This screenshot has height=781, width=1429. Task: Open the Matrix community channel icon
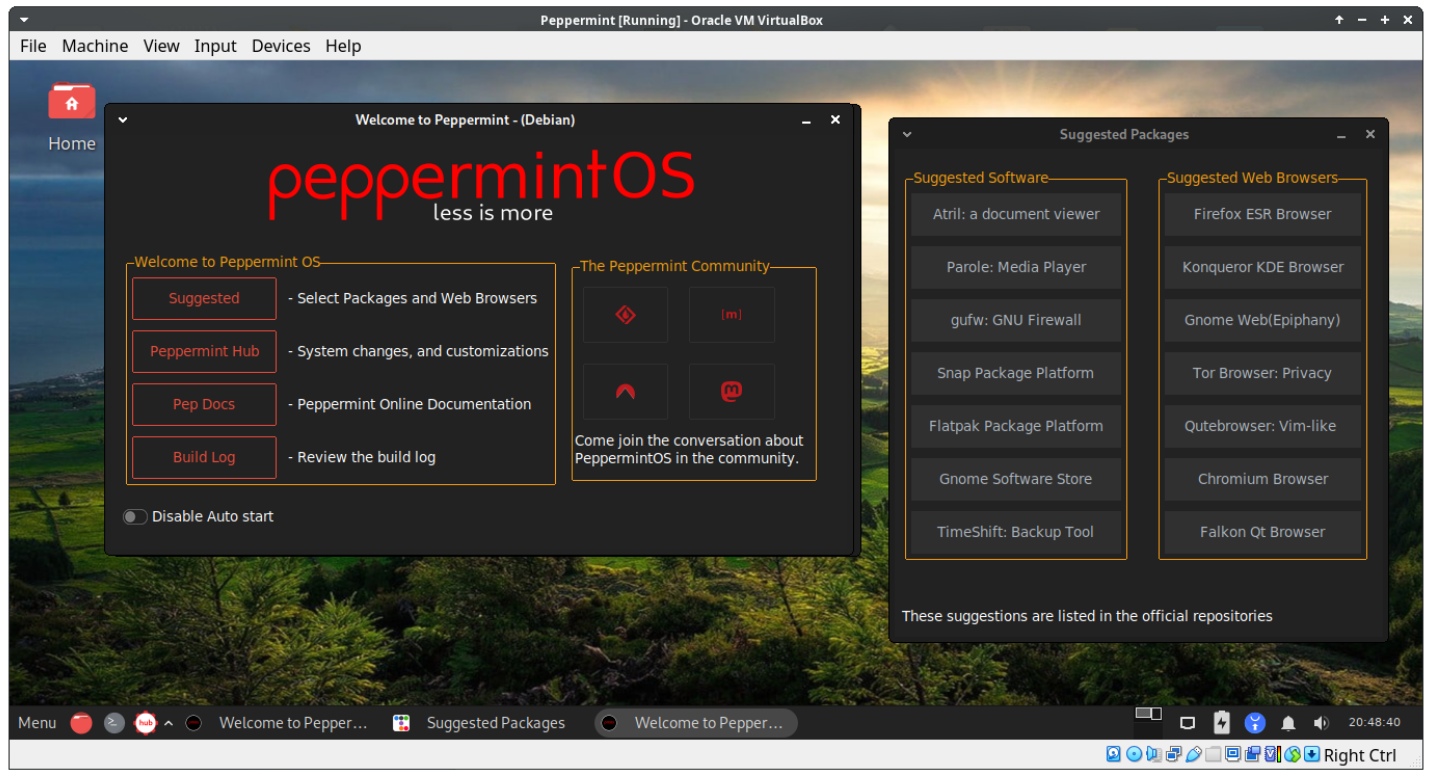[x=731, y=314]
